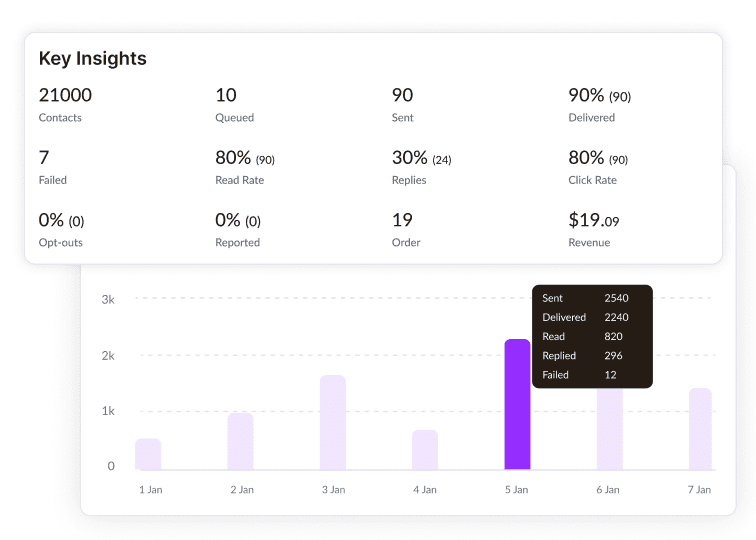Click the Click Rate label
The width and height of the screenshot is (756, 540).
tap(593, 180)
